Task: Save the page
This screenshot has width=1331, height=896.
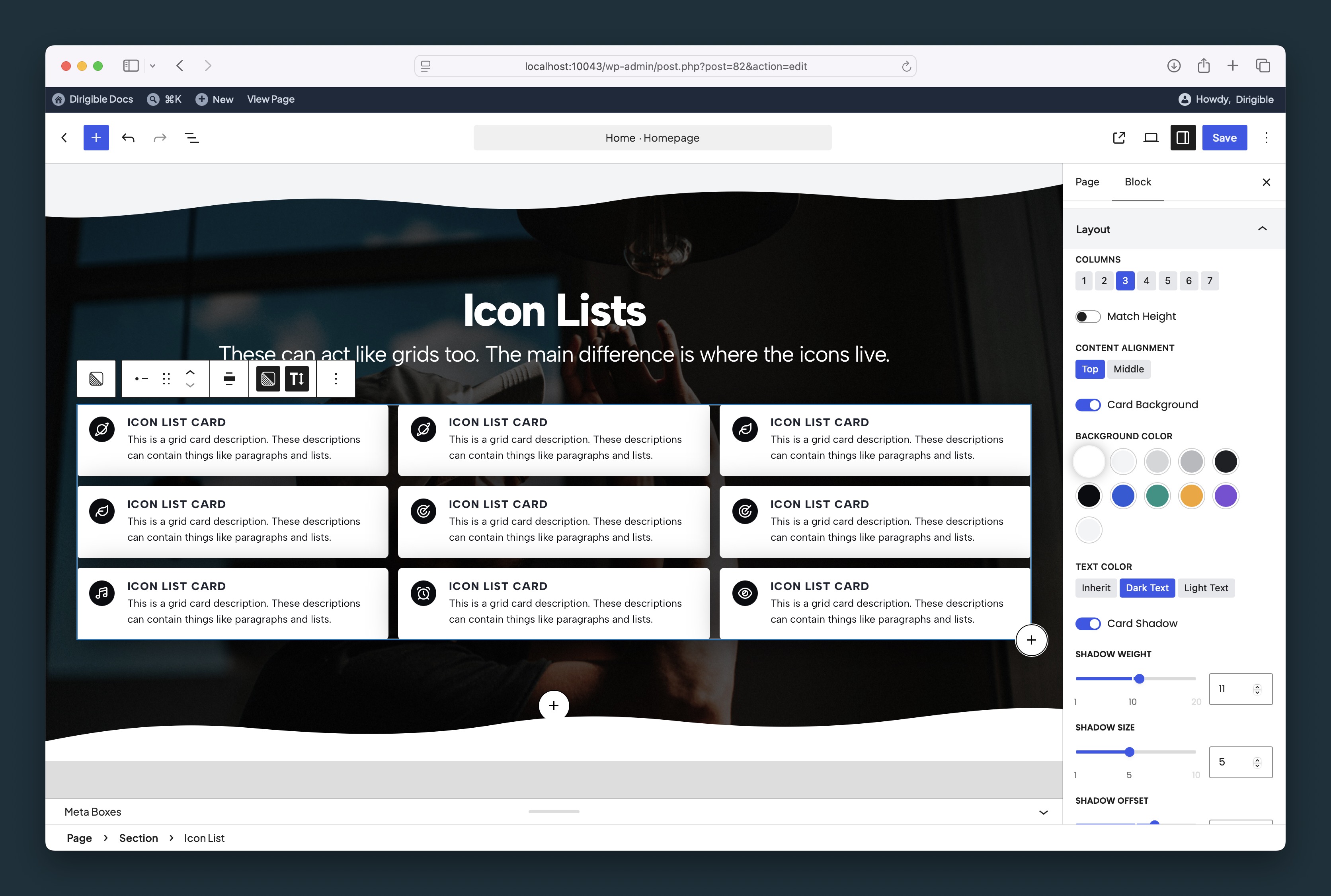Action: [1224, 138]
